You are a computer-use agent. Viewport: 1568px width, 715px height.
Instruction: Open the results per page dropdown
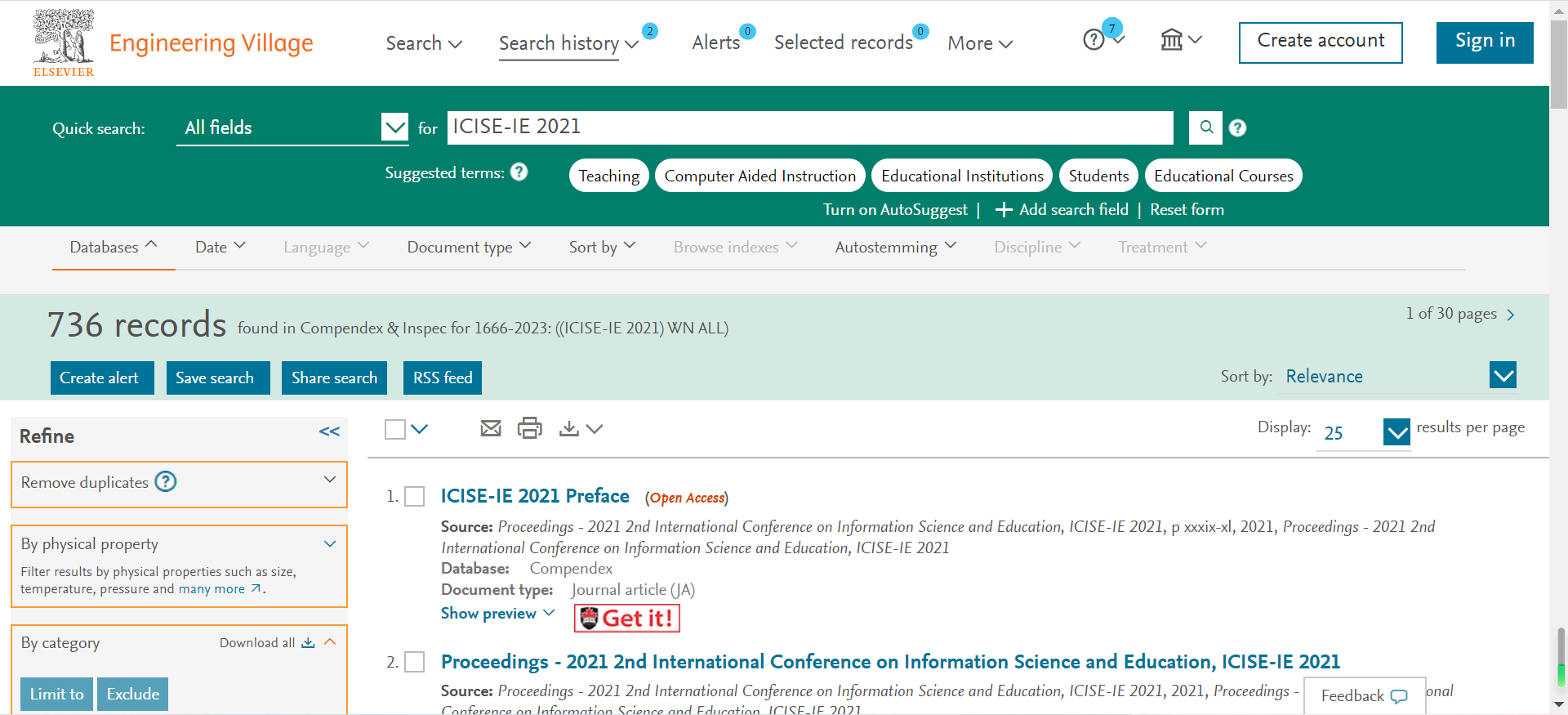tap(1396, 432)
